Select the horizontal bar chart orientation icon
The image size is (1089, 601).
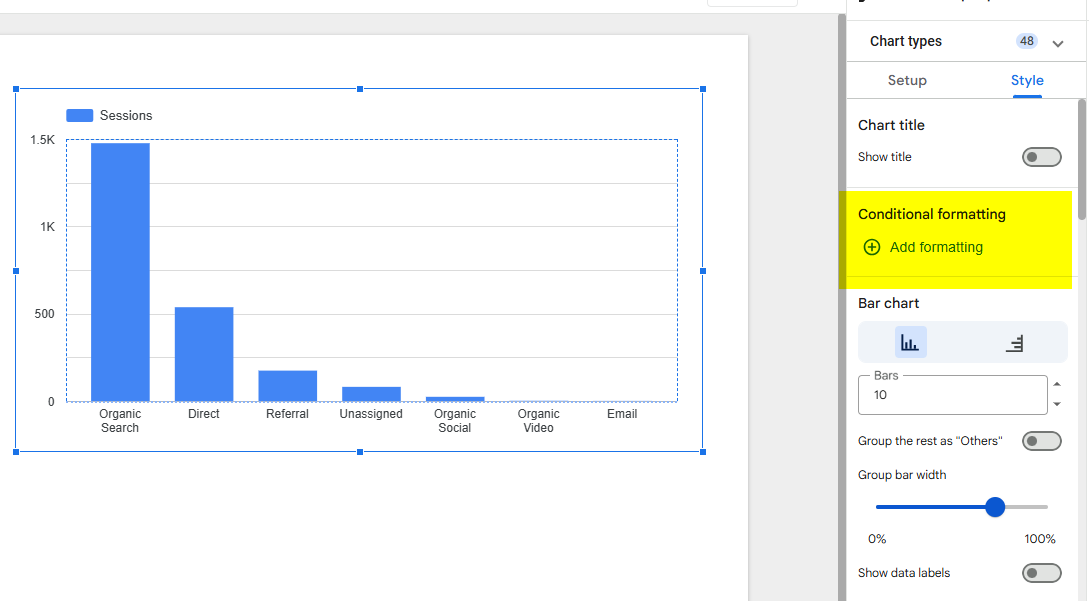(x=1014, y=341)
